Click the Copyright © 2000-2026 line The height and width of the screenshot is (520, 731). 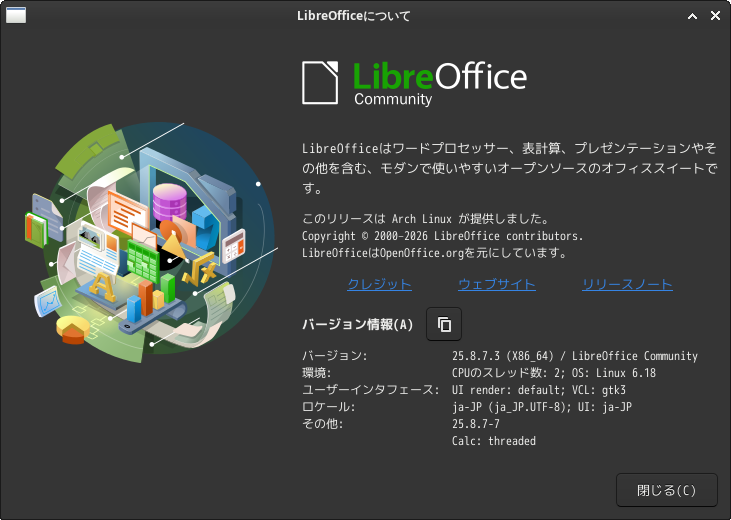pyautogui.click(x=442, y=236)
